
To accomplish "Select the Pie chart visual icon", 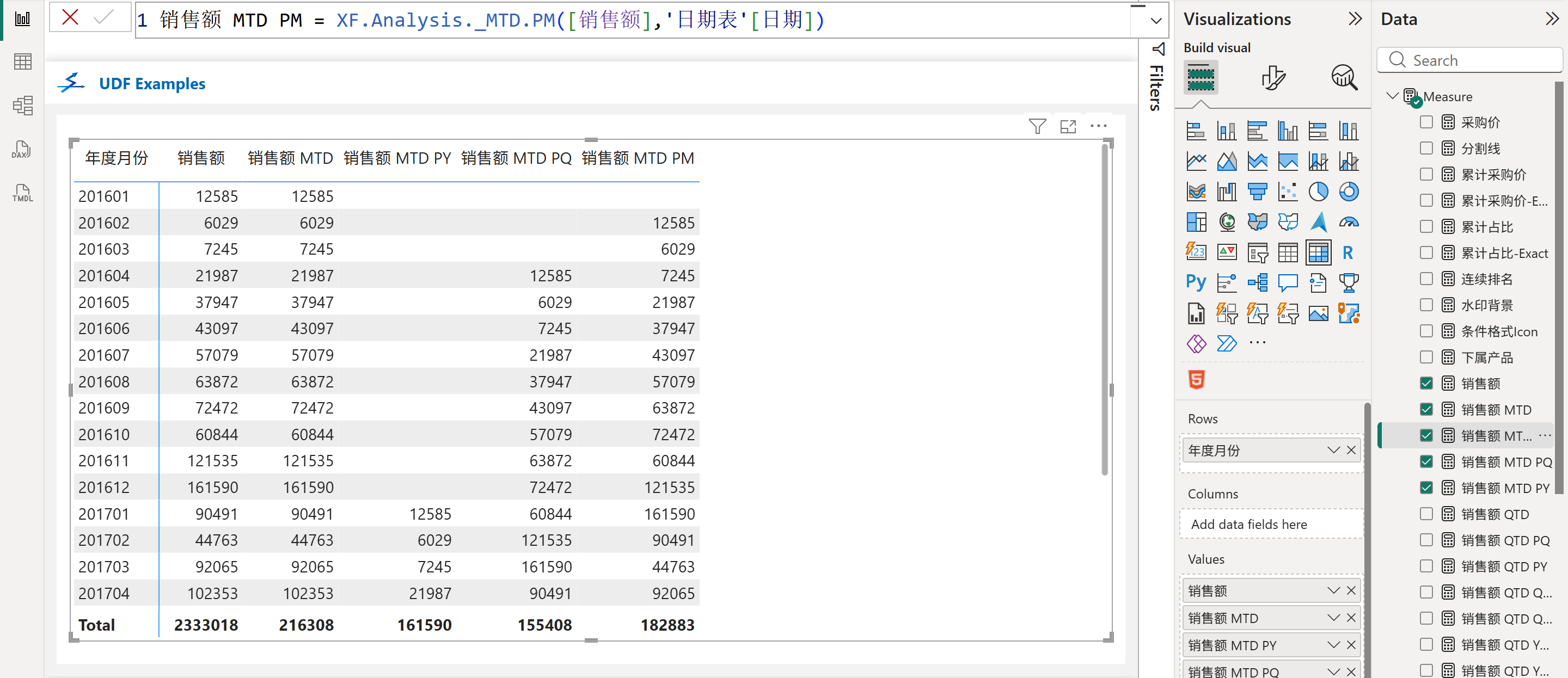I will [1318, 192].
